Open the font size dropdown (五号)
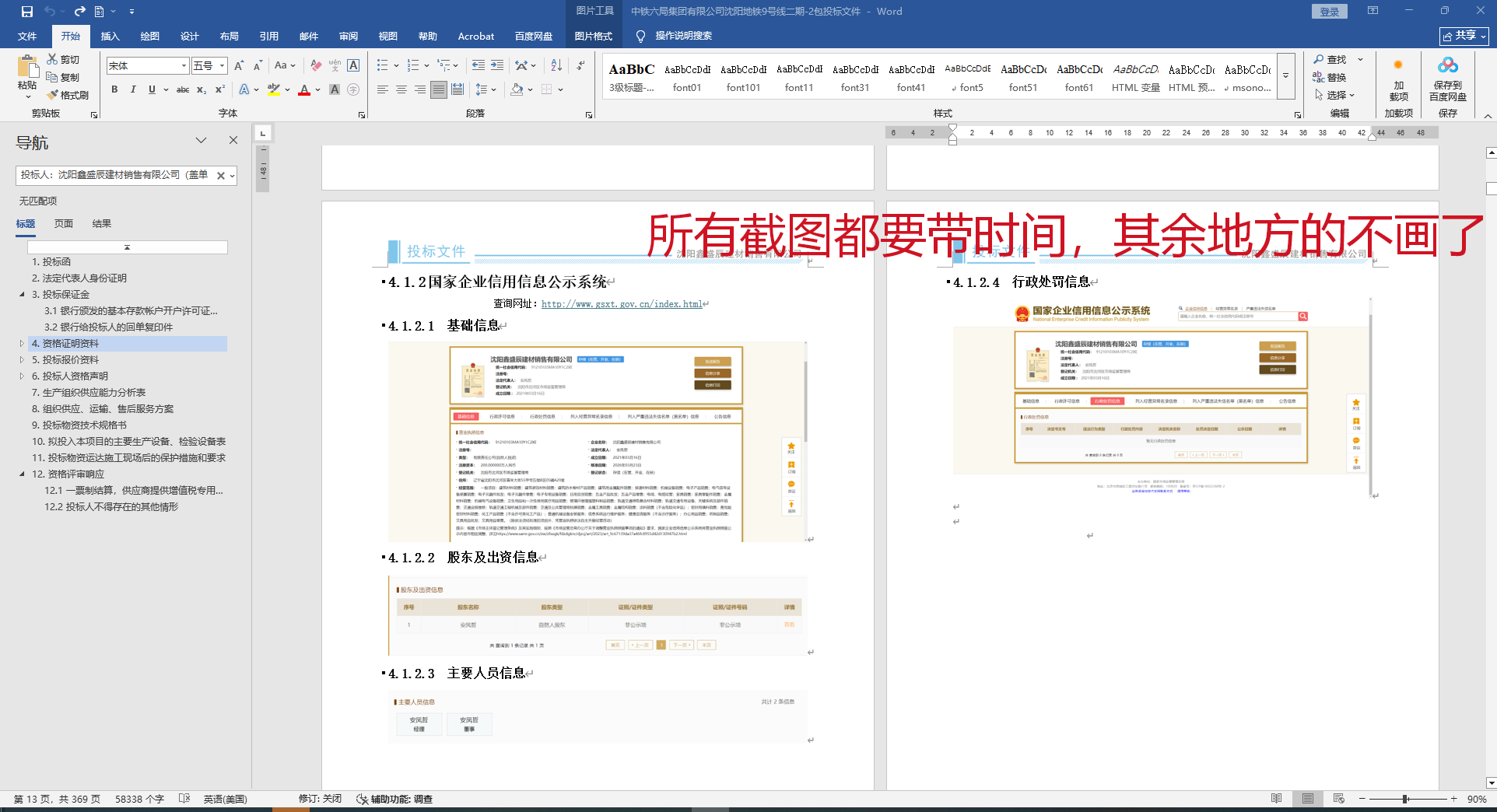Image resolution: width=1497 pixels, height=812 pixels. [x=222, y=66]
